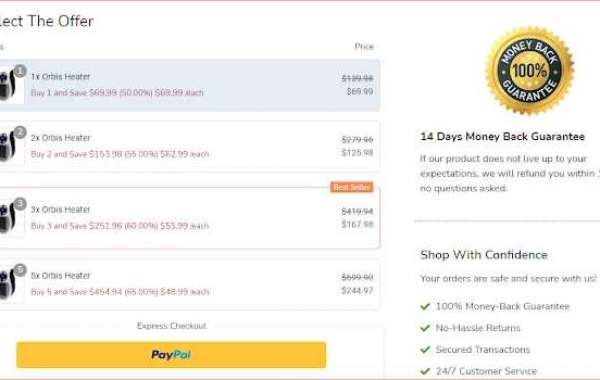Image resolution: width=600 pixels, height=380 pixels.
Task: Click the Express Checkout label
Action: (x=171, y=326)
